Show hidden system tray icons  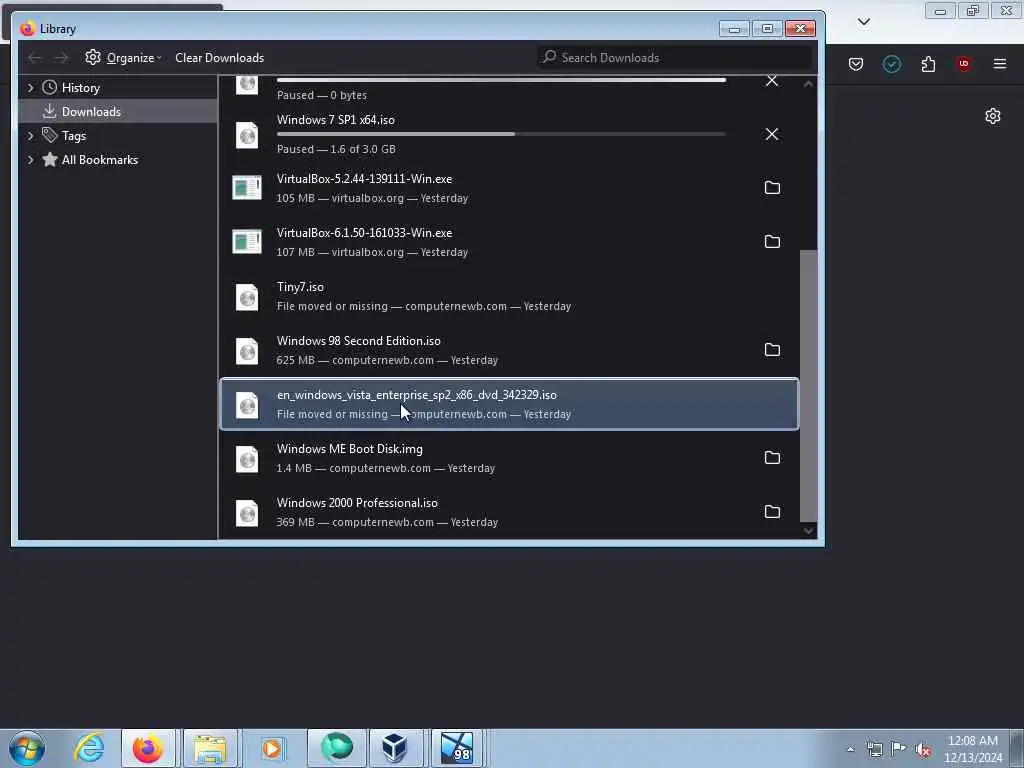[x=850, y=750]
